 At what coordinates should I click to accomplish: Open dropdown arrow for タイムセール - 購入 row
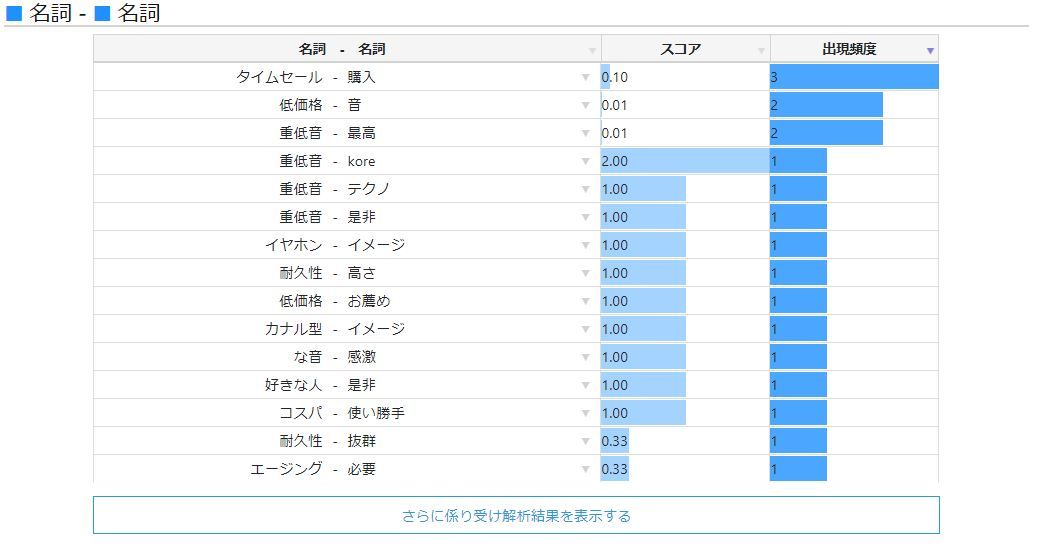click(x=586, y=77)
